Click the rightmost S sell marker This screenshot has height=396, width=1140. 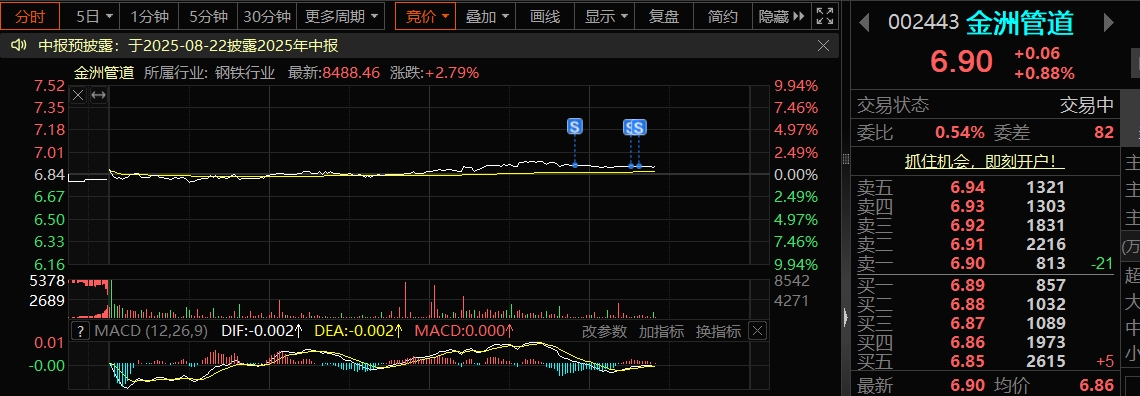tap(639, 128)
